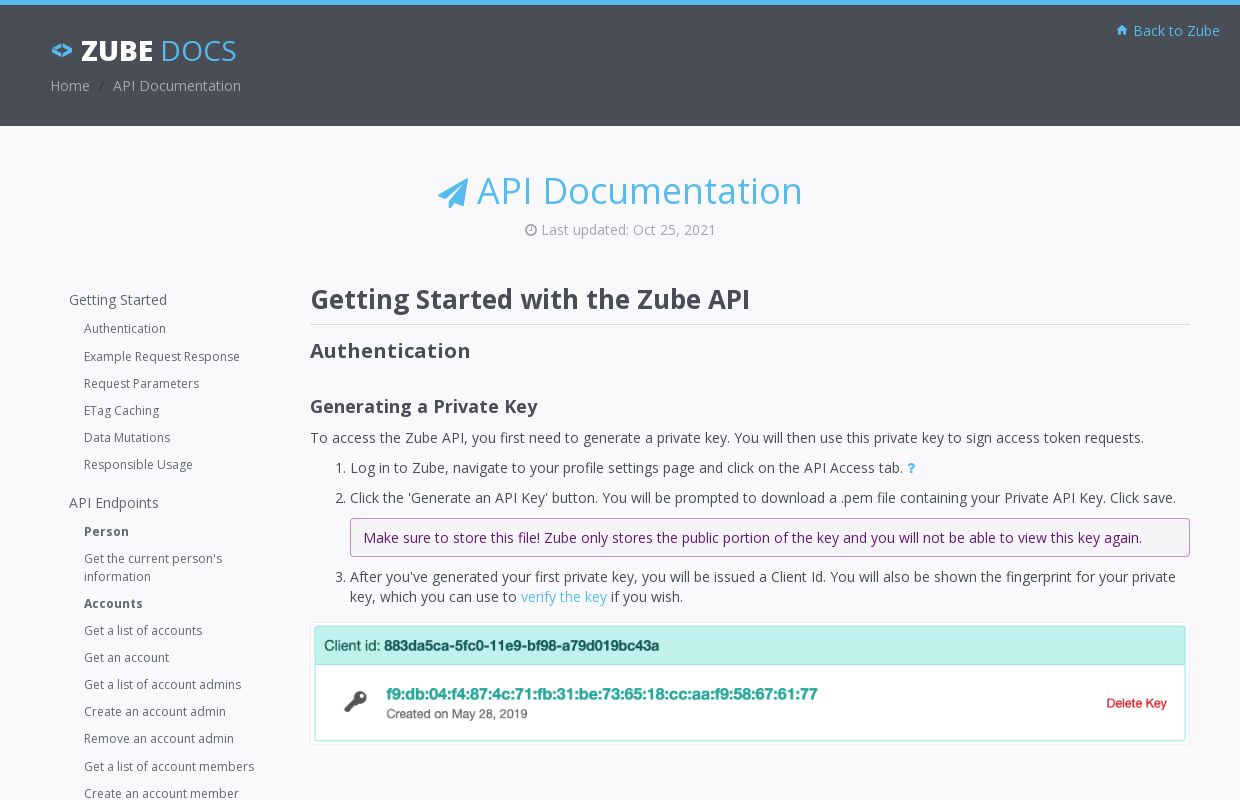This screenshot has width=1240, height=800.
Task: Jump to Authentication in the sidebar
Action: [x=125, y=328]
